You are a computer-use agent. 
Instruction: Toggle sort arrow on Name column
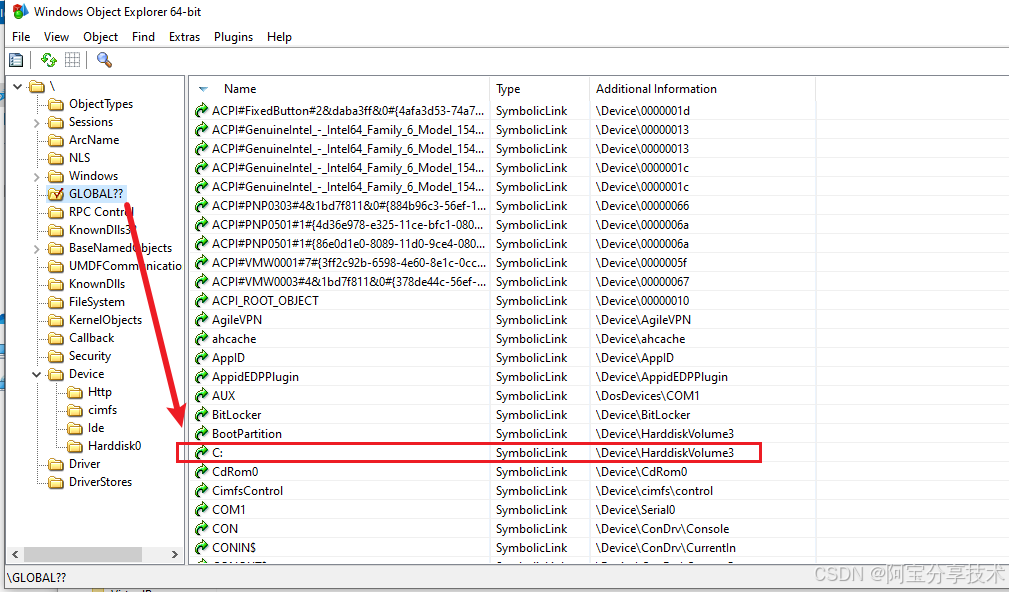(203, 89)
